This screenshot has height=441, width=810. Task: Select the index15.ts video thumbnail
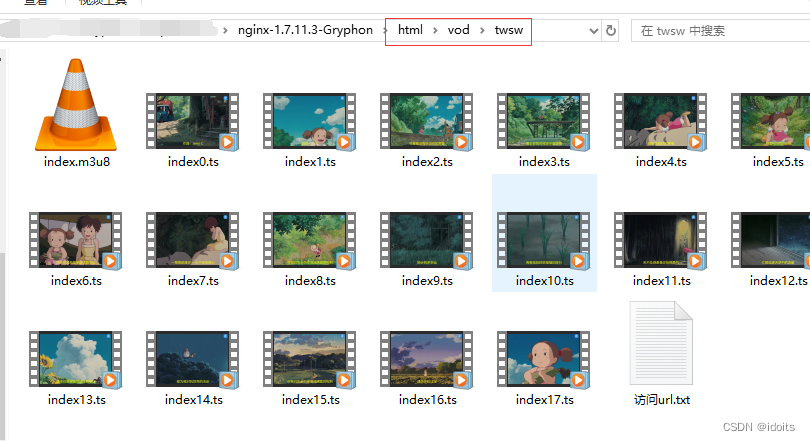(309, 359)
